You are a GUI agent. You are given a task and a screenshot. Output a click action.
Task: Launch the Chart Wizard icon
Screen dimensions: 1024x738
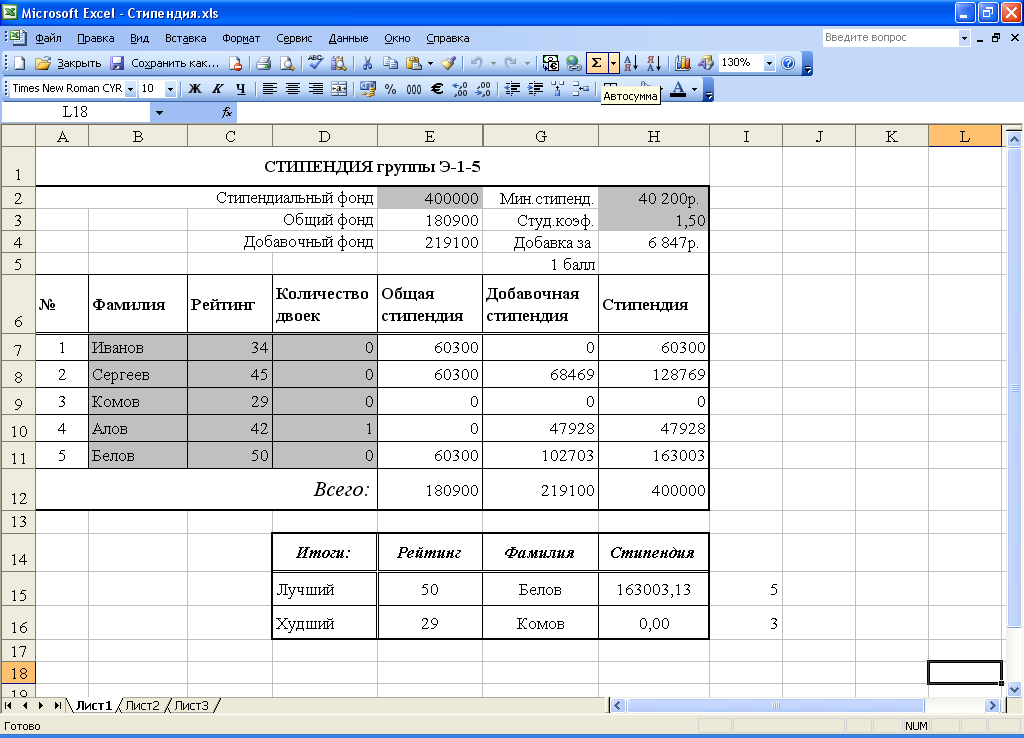(683, 63)
